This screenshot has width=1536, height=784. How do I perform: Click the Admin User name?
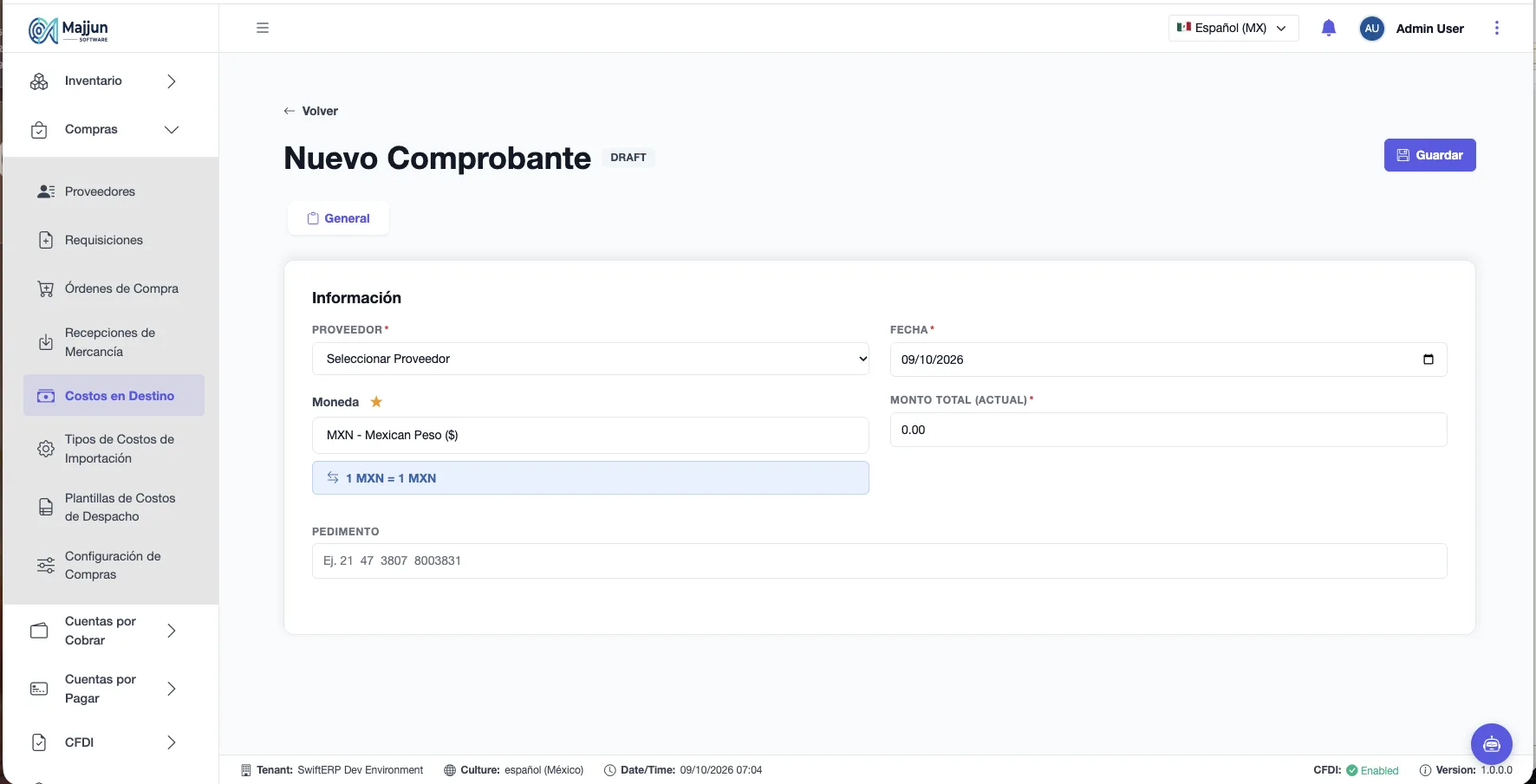[1429, 29]
